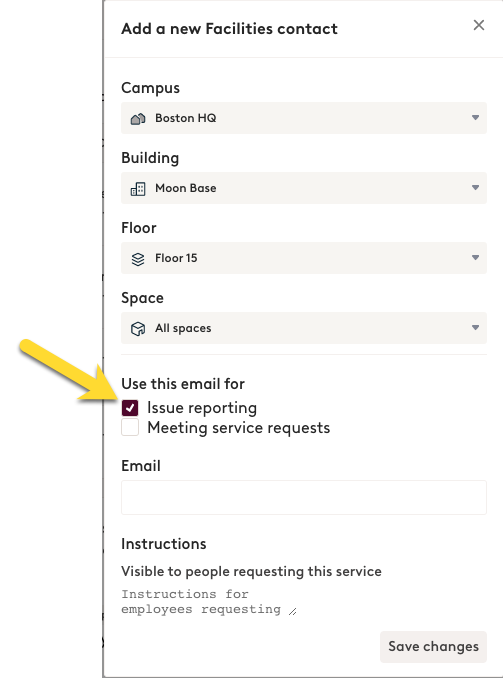Screen dimensions: 503x678
Task: Click into the Instructions text area
Action: [209, 602]
